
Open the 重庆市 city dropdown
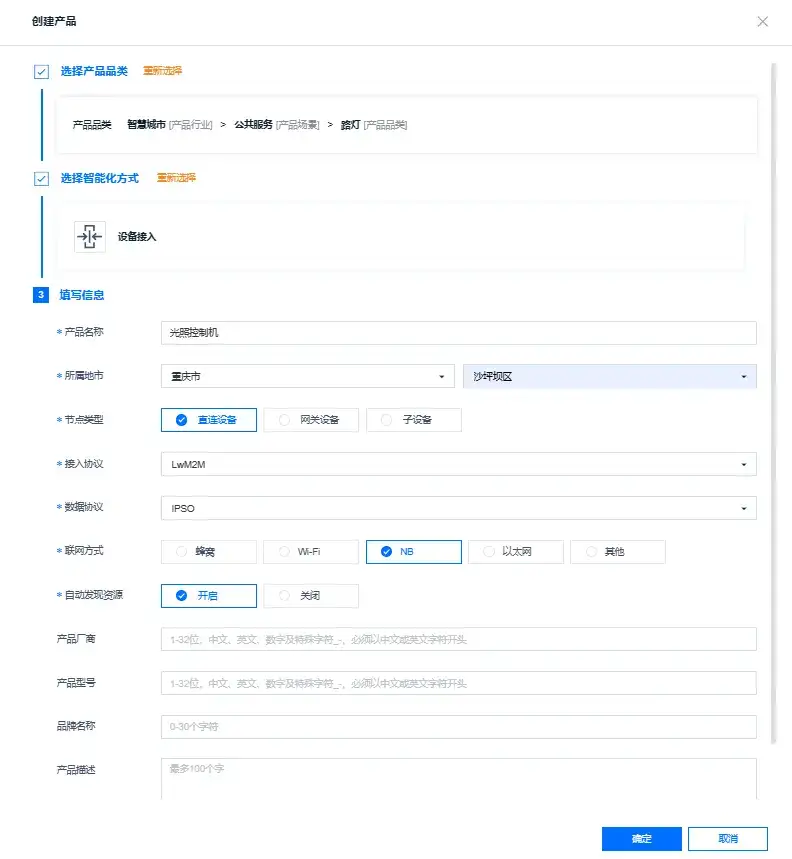[308, 376]
